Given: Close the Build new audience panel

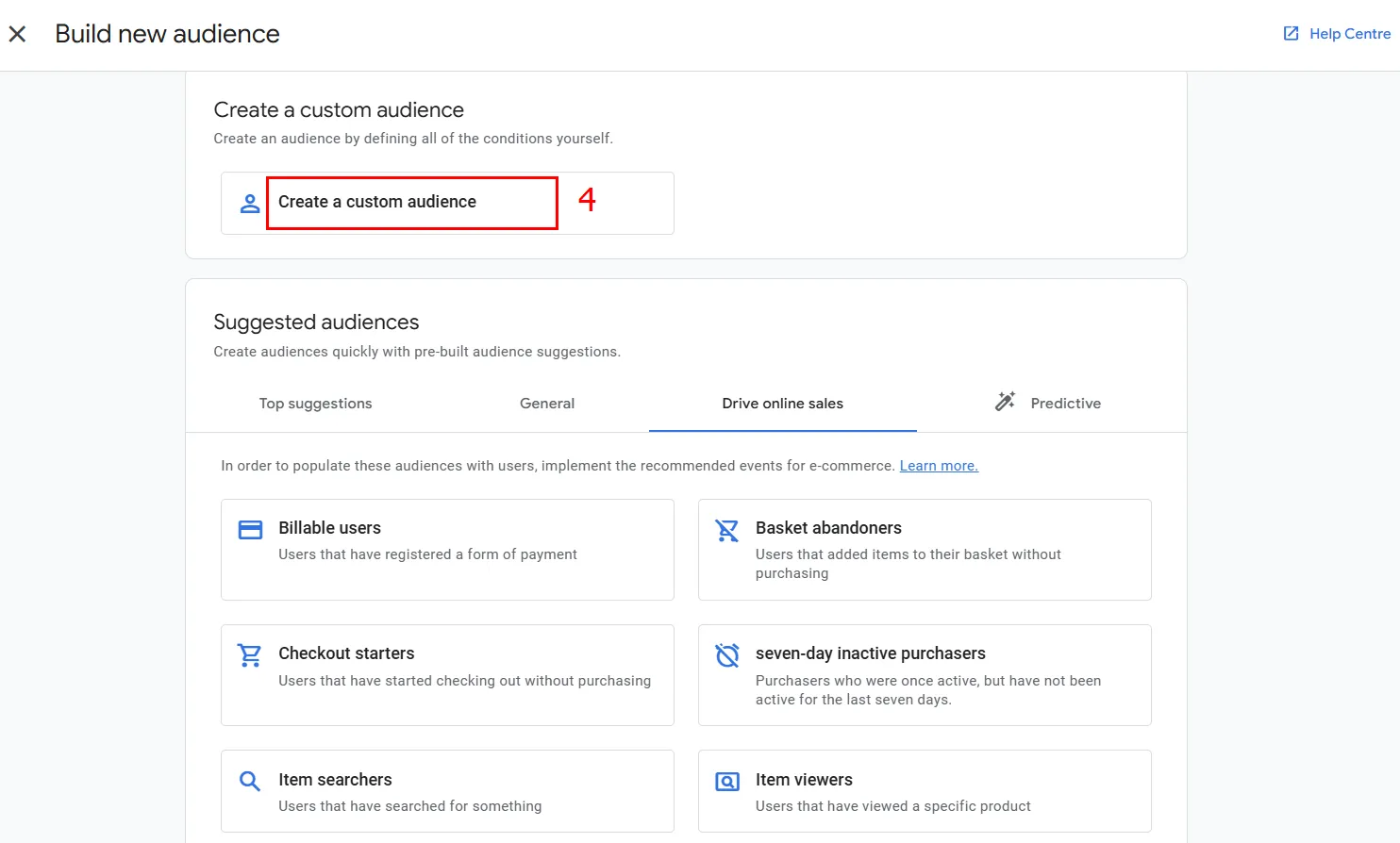Looking at the screenshot, I should 17,34.
